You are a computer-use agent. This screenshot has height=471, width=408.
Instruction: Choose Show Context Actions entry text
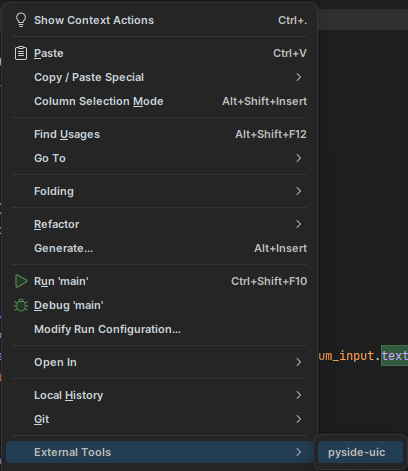pos(94,20)
